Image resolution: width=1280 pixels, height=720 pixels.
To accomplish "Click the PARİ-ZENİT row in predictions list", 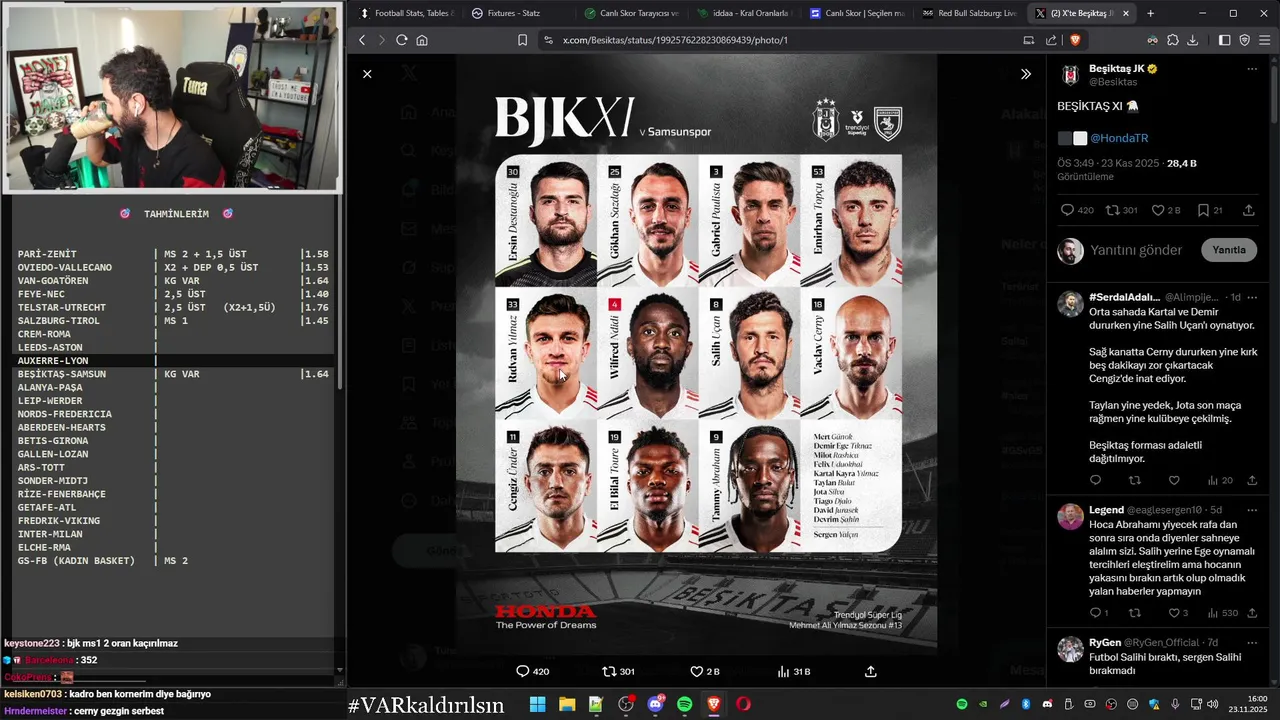I will pos(173,254).
